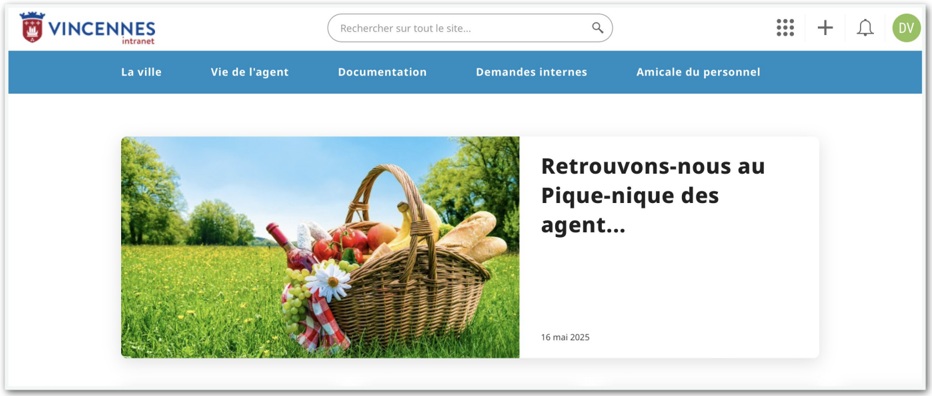Viewport: 932px width, 396px height.
Task: Open the apps grid launcher icon
Action: pos(785,28)
